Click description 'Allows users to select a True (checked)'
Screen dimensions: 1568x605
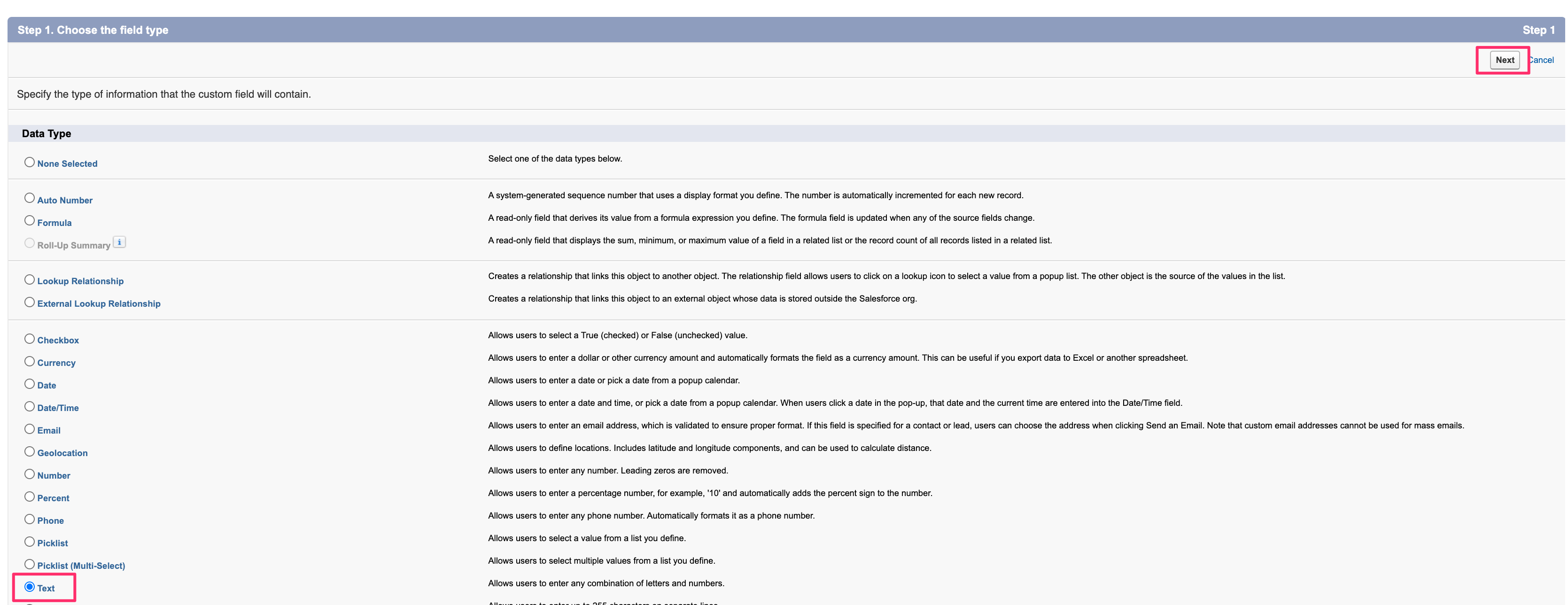pyautogui.click(x=617, y=335)
